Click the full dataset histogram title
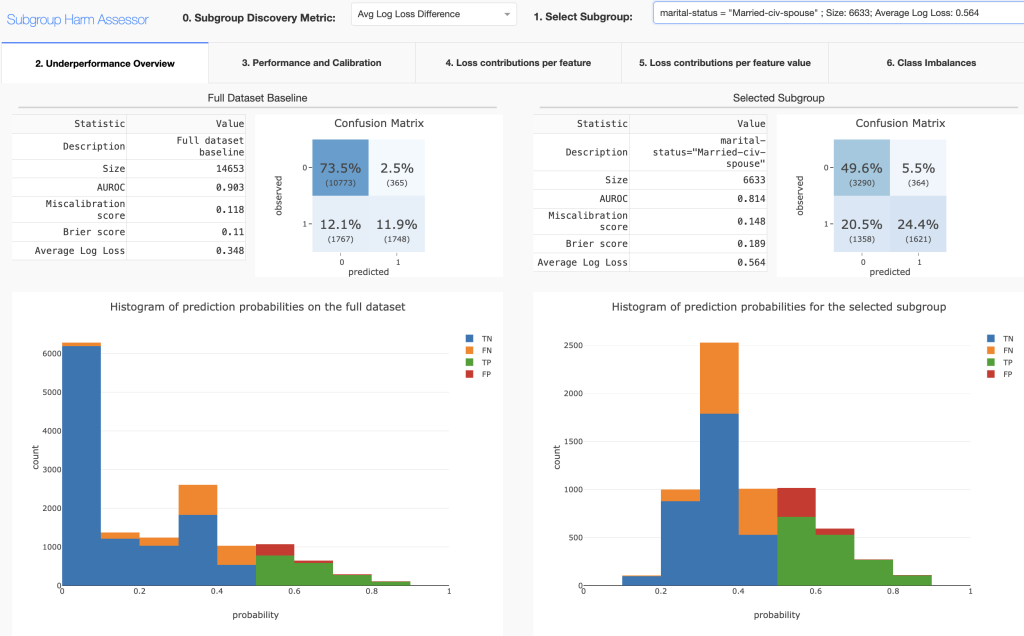The width and height of the screenshot is (1024, 636). click(x=257, y=307)
